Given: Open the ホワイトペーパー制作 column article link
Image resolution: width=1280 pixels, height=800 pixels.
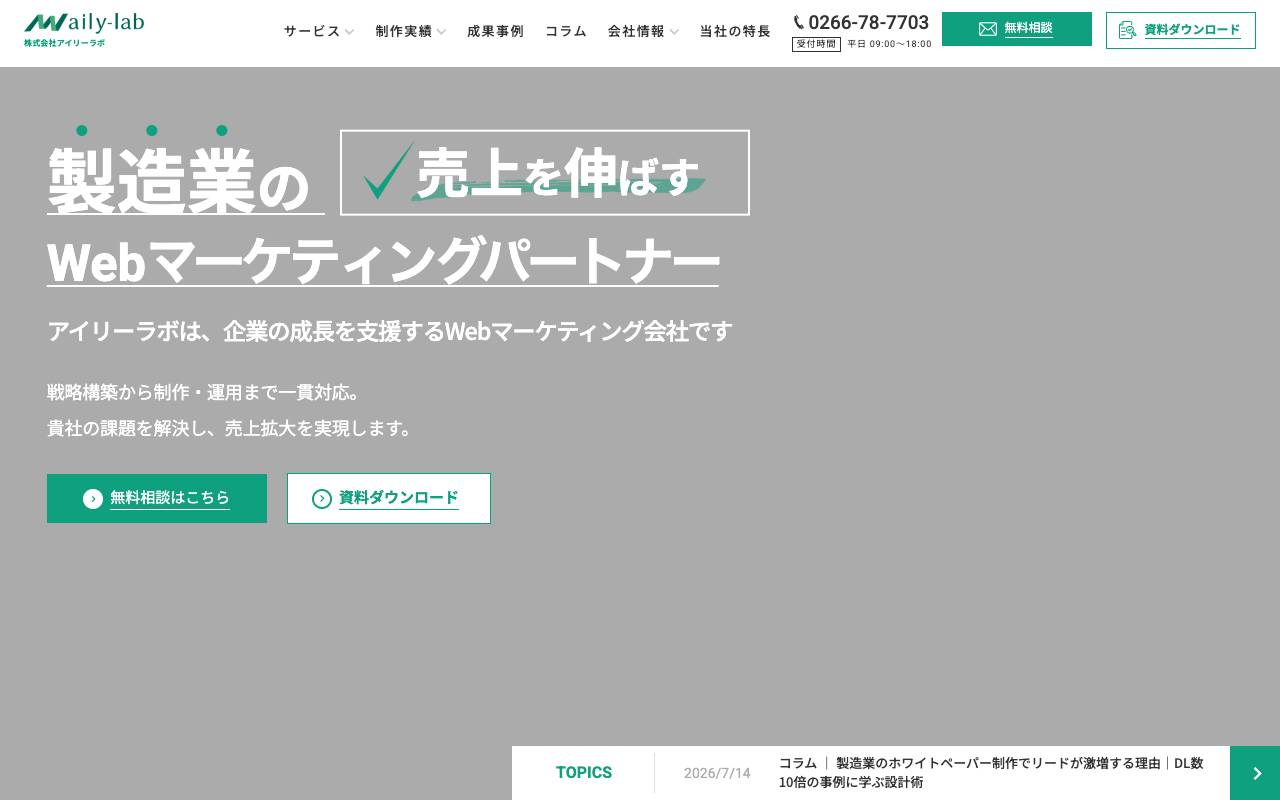Looking at the screenshot, I should (991, 773).
